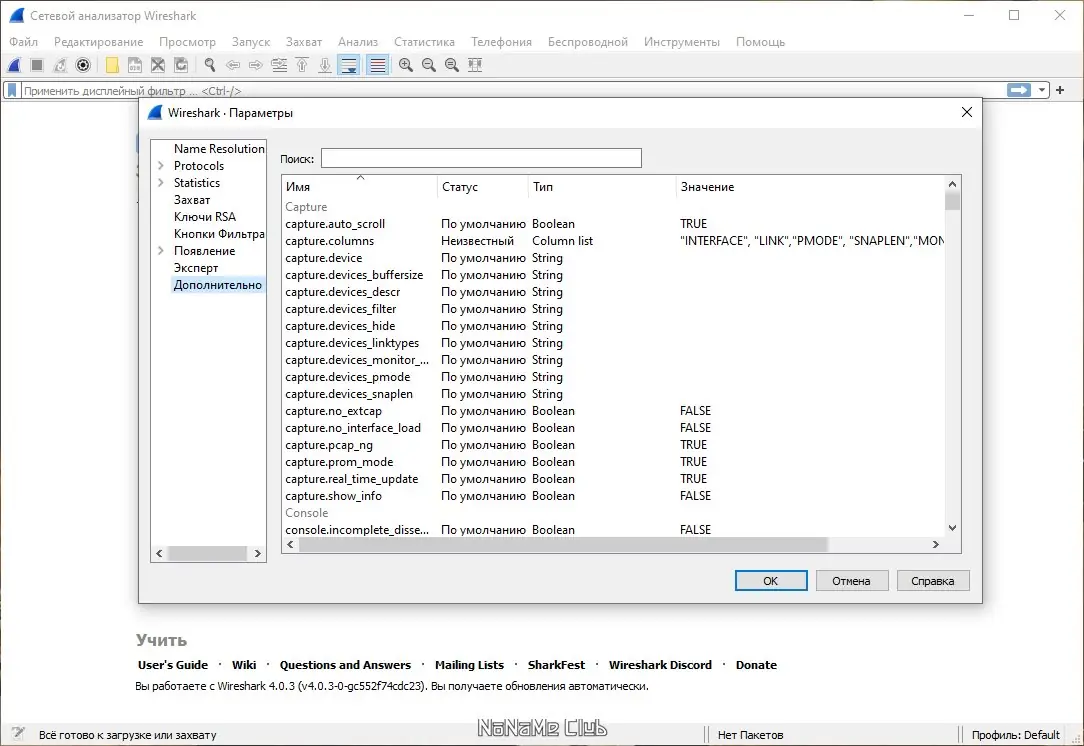Screen dimensions: 1084x746
Task: Expand the Statistics tree node
Action: pos(160,183)
